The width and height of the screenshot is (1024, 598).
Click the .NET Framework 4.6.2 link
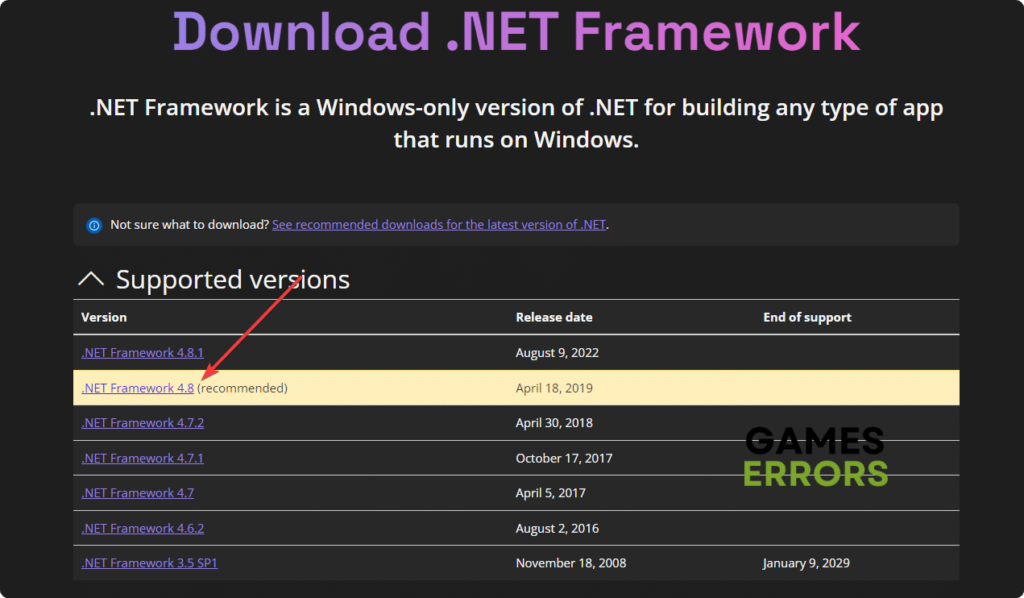point(142,527)
